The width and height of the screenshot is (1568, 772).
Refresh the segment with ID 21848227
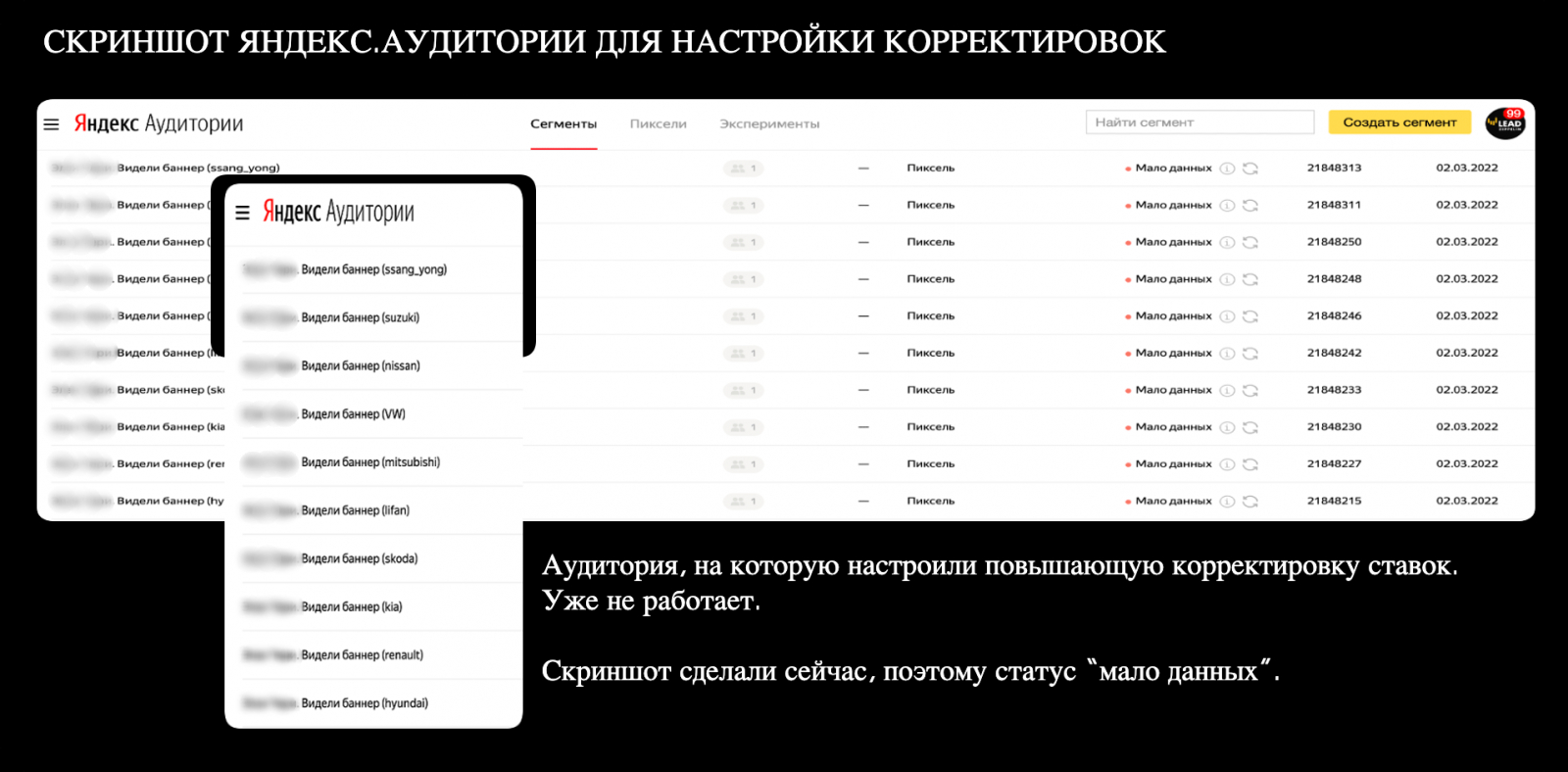pyautogui.click(x=1250, y=464)
